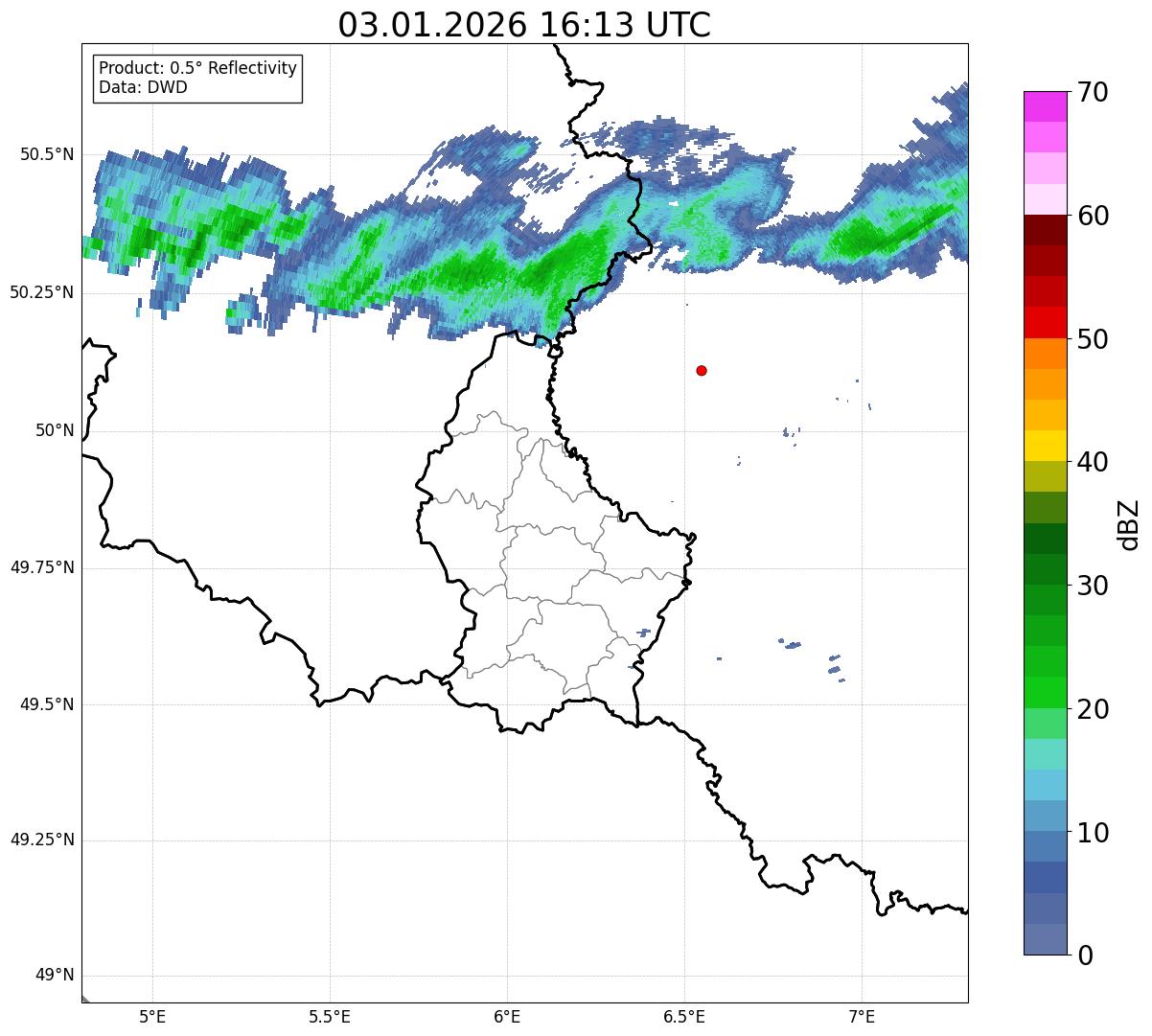Select the 5.5°E longitude label
The height and width of the screenshot is (1036, 1152).
(x=330, y=1017)
